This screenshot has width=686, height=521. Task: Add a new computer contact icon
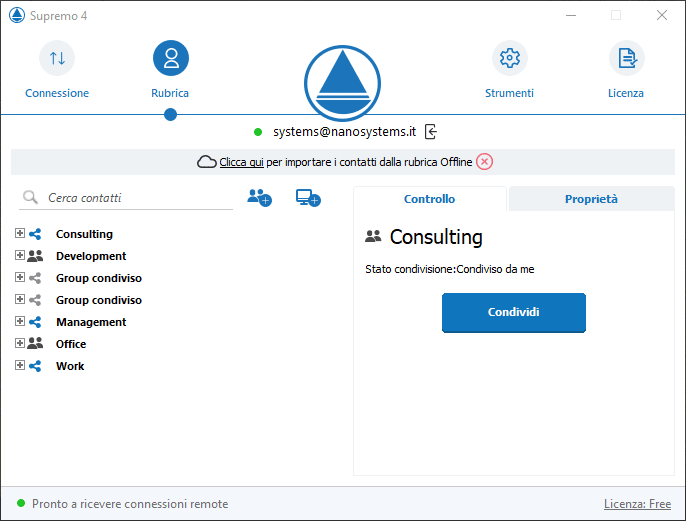(x=308, y=198)
